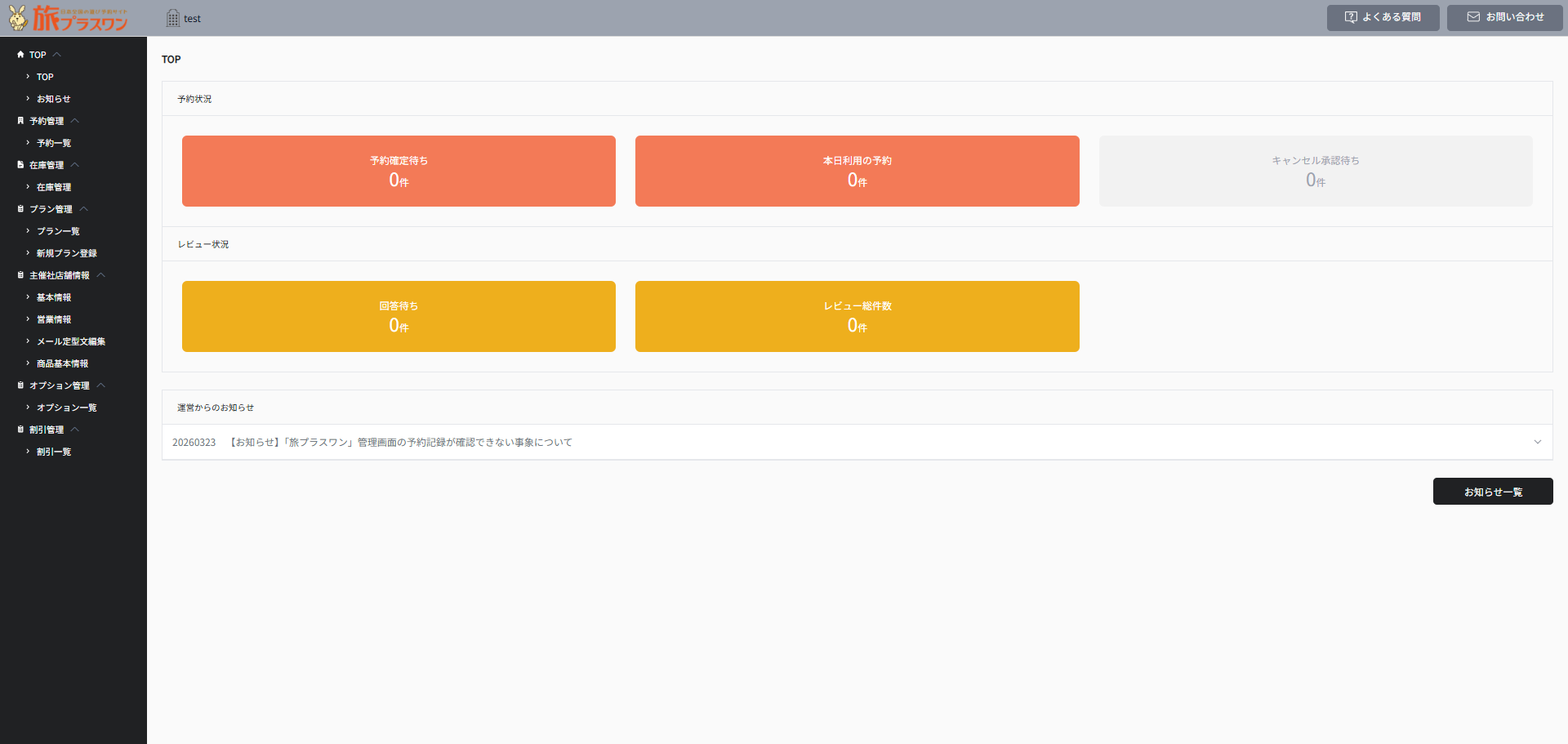The width and height of the screenshot is (1568, 744).
Task: Click the 旅プラスワン rabbit logo
Action: click(69, 18)
